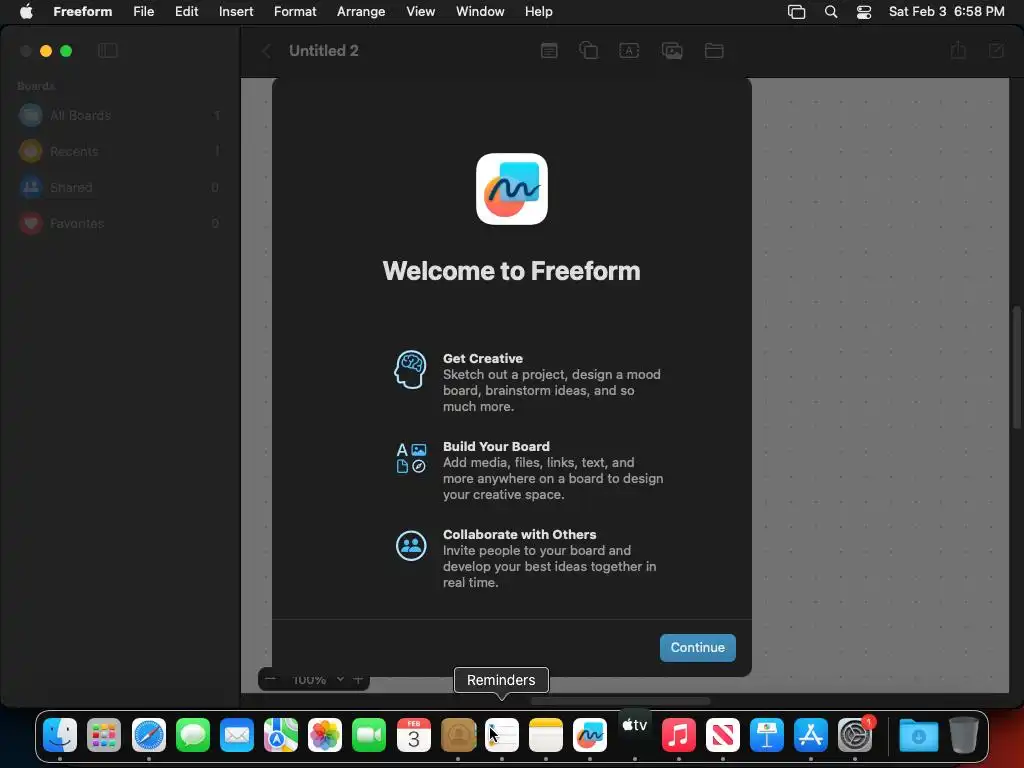Open Photos from the Dock
The width and height of the screenshot is (1024, 768).
[325, 735]
